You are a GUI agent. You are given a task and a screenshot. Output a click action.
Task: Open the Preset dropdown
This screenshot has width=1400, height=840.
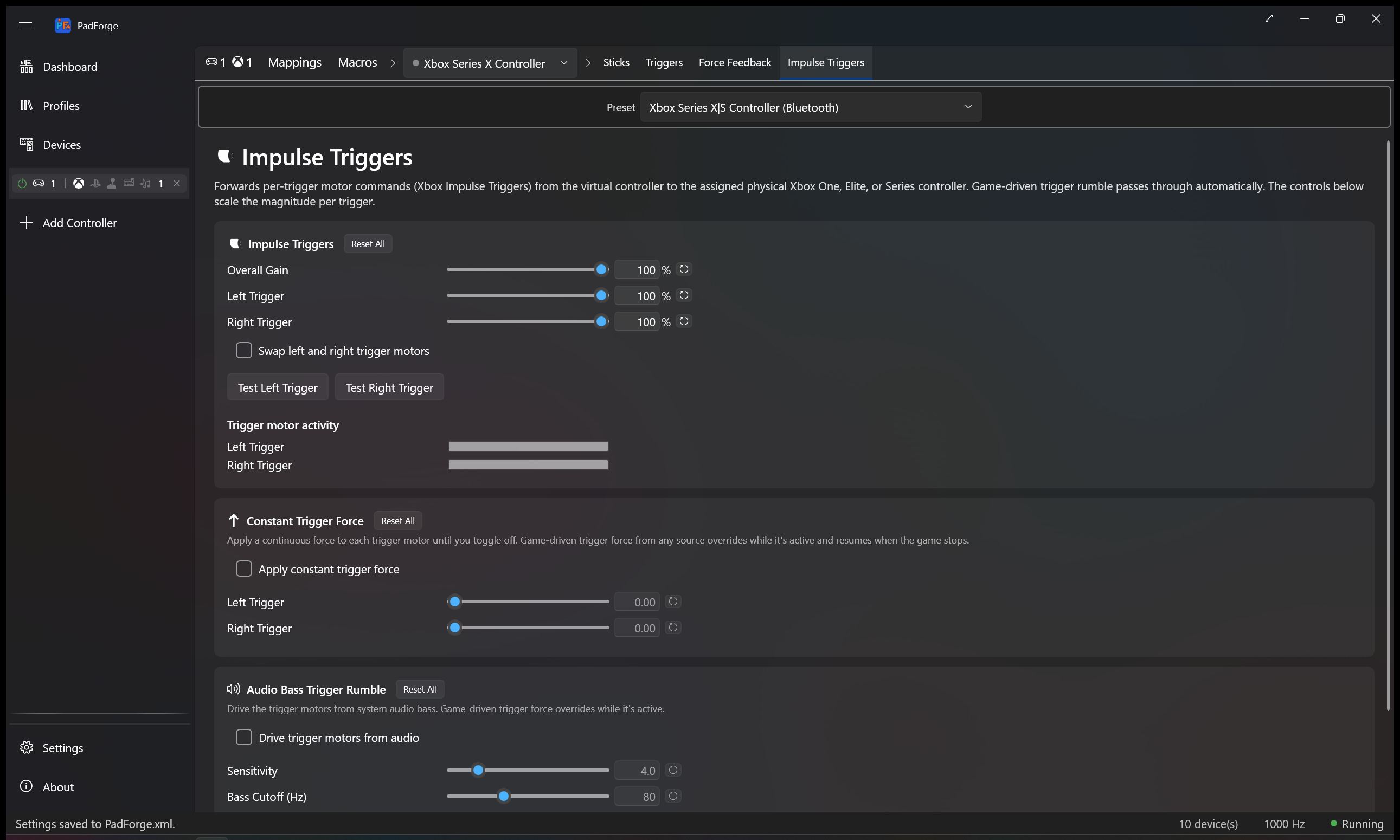tap(811, 107)
